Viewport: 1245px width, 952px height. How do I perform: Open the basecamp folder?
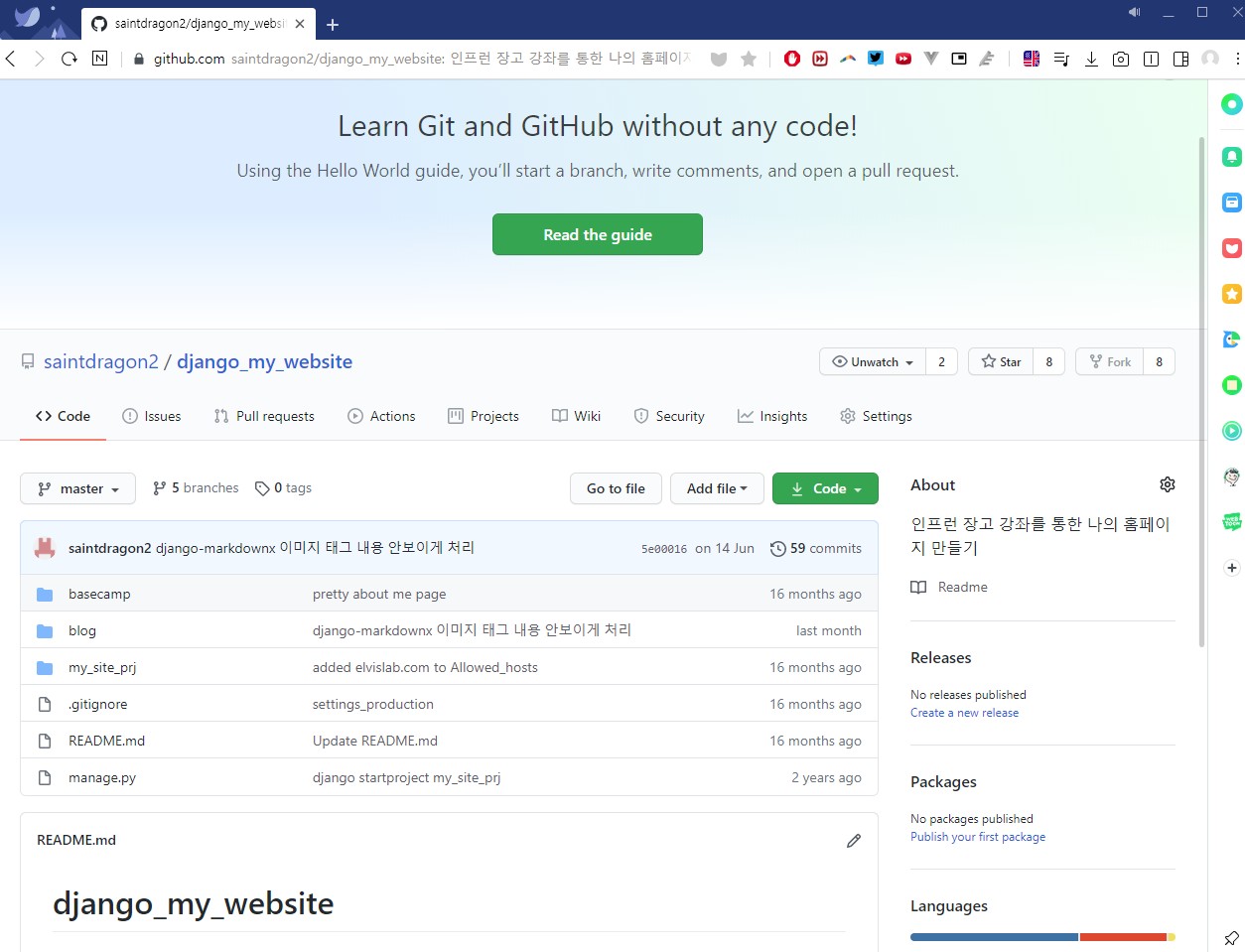[x=99, y=594]
